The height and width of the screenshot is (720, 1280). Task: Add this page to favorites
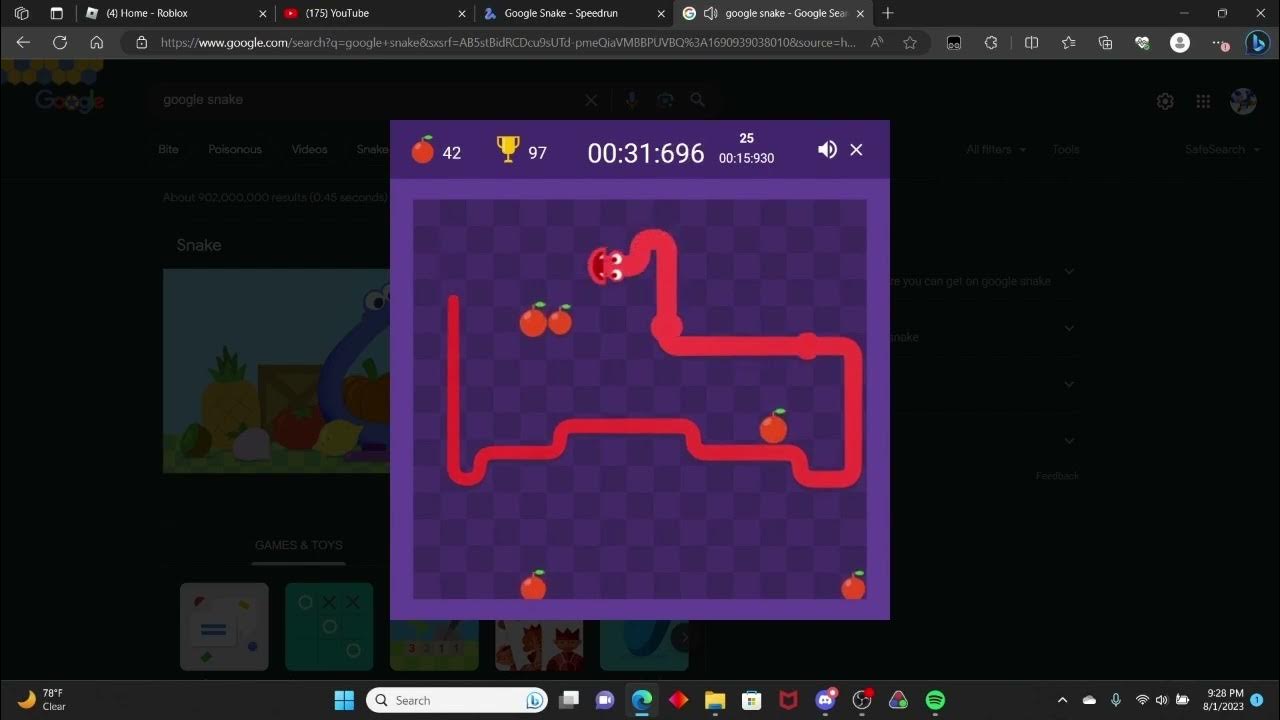click(x=910, y=43)
